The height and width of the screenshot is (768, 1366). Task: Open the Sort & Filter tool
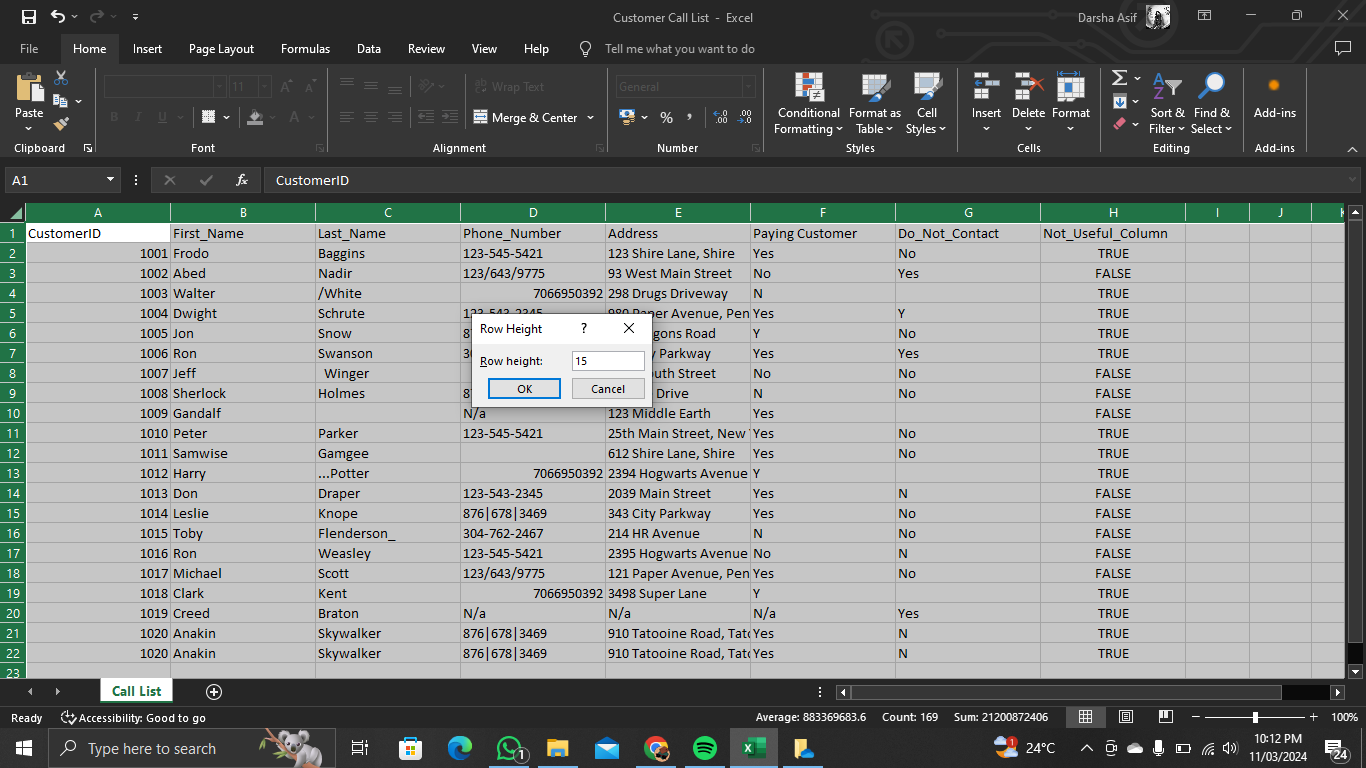click(1166, 104)
